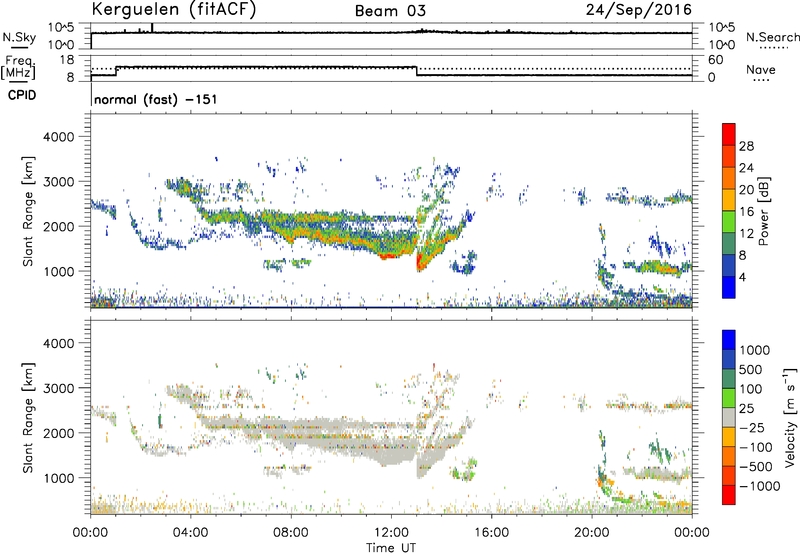Click the 'CPID' label
The height and width of the screenshot is (554, 800).
point(22,95)
